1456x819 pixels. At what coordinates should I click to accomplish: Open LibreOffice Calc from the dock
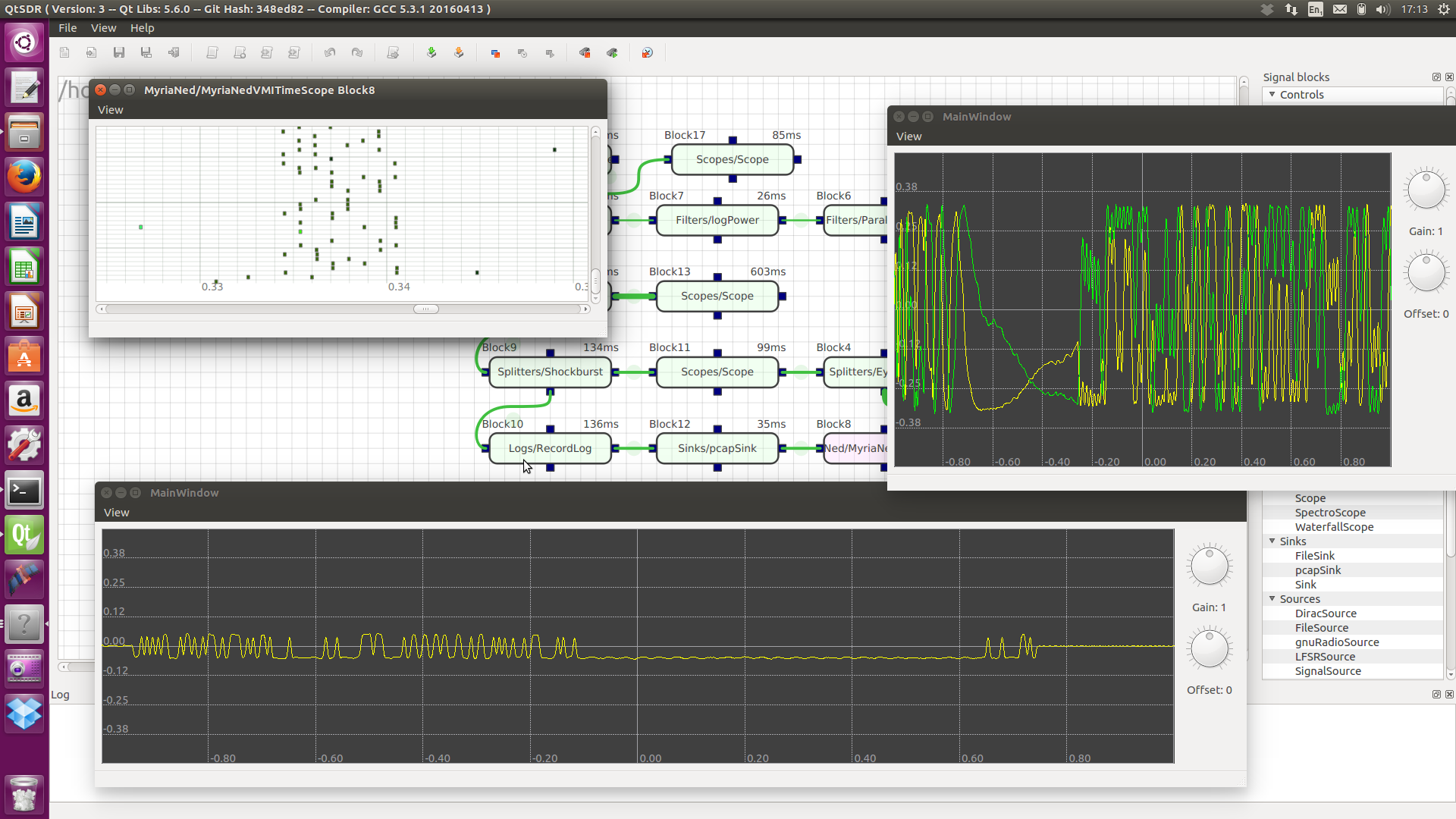[x=24, y=267]
